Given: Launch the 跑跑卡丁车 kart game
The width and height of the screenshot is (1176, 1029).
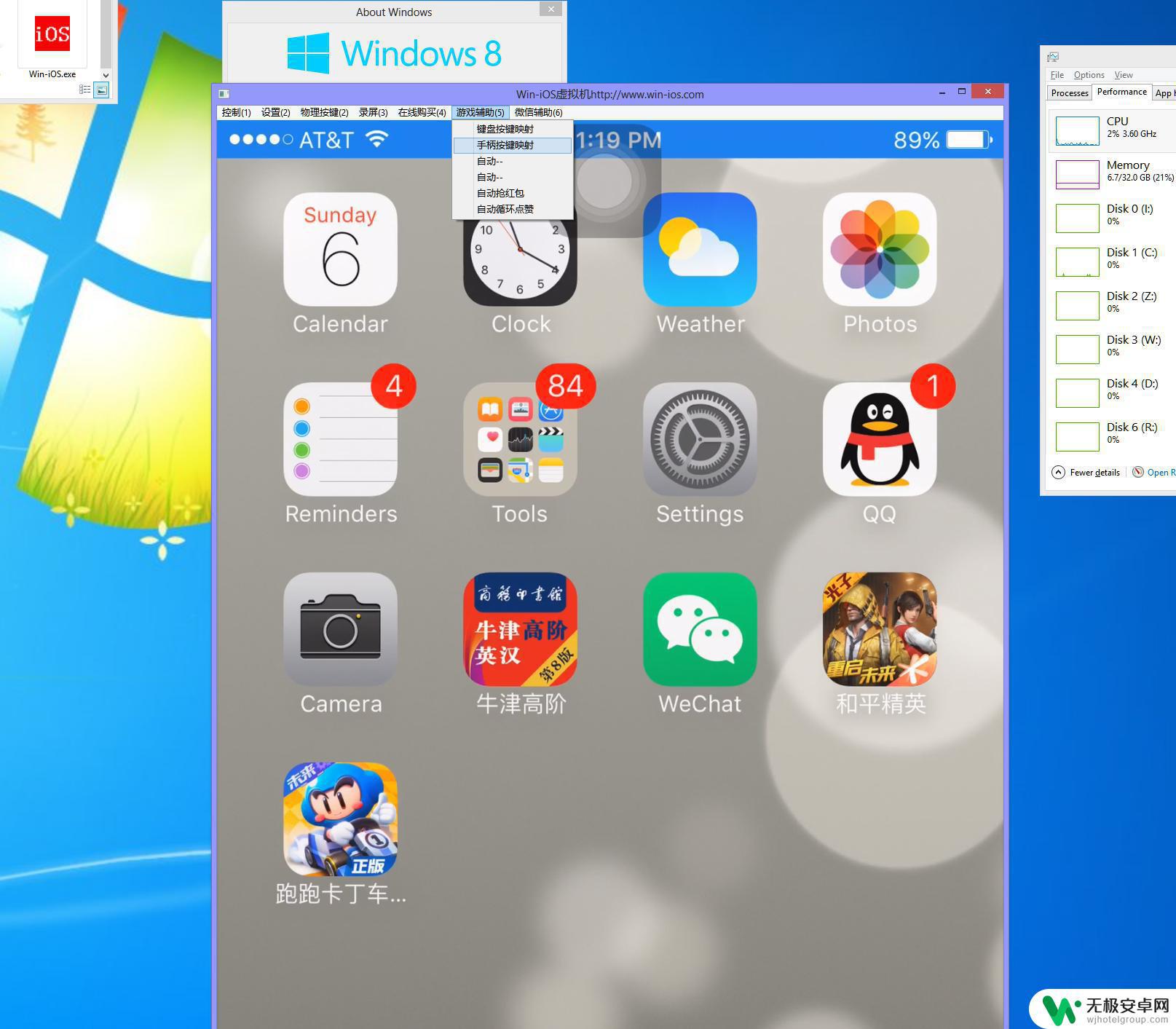Looking at the screenshot, I should (340, 819).
